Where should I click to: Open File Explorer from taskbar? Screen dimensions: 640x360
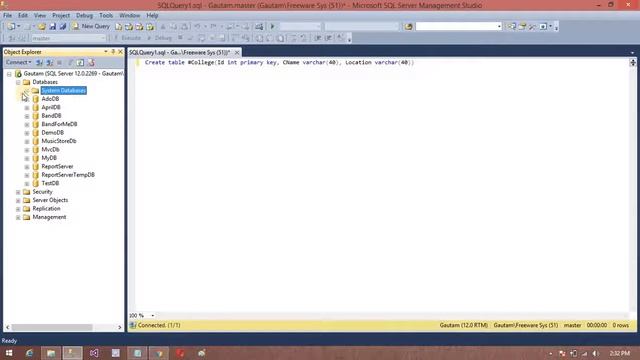(51, 353)
